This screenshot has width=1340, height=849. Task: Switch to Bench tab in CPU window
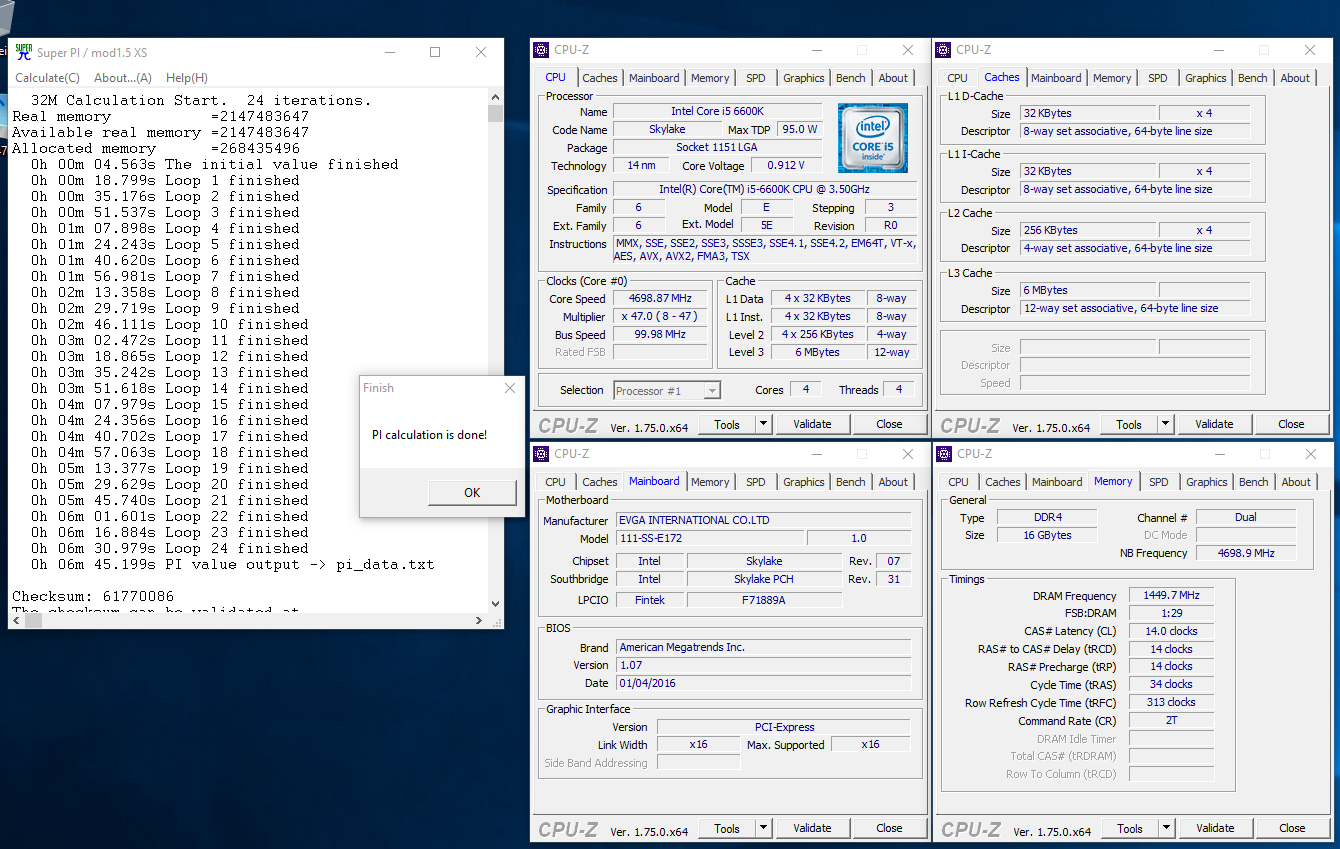tap(851, 78)
